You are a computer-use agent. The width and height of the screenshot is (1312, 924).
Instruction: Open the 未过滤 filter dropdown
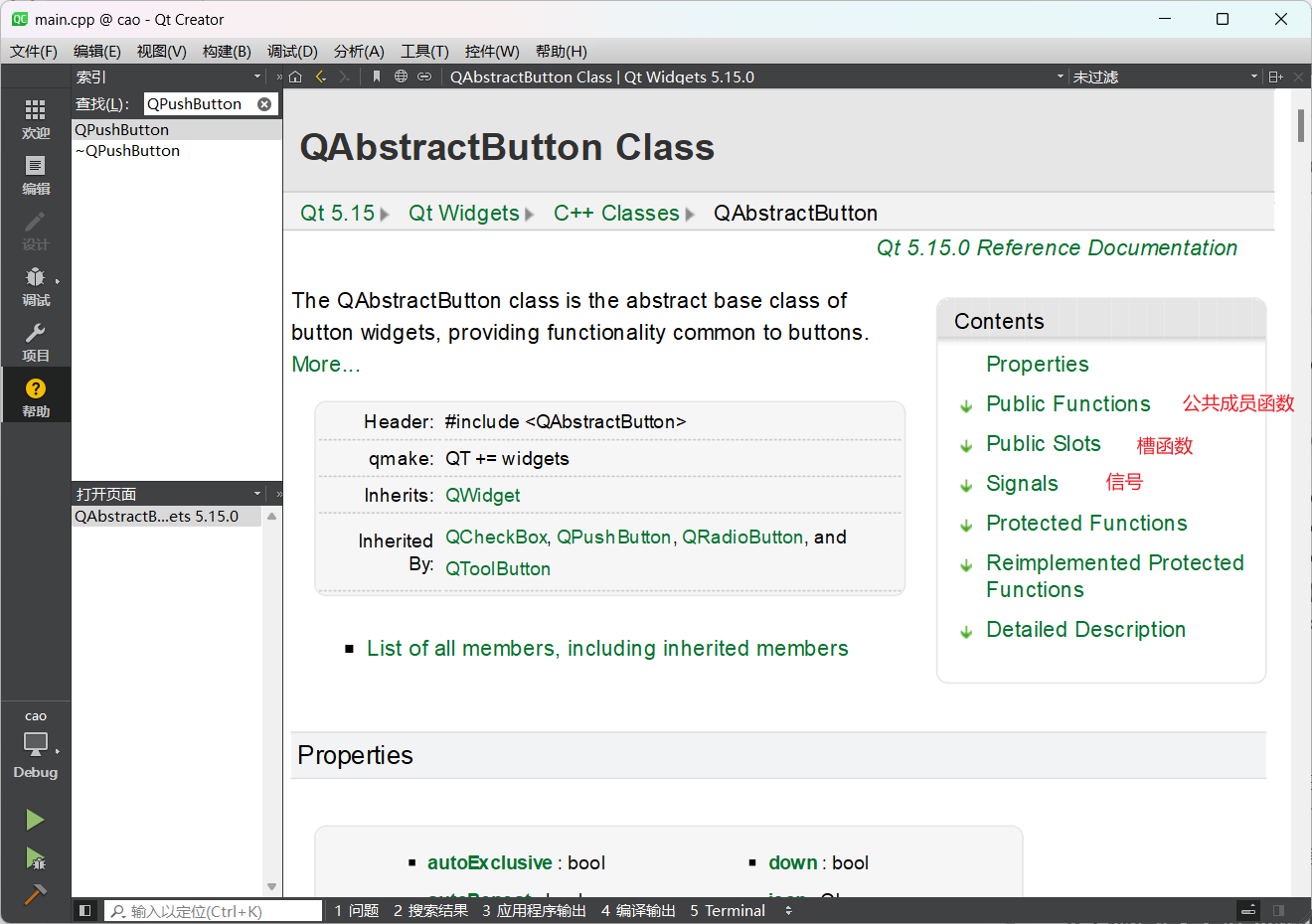(1254, 77)
